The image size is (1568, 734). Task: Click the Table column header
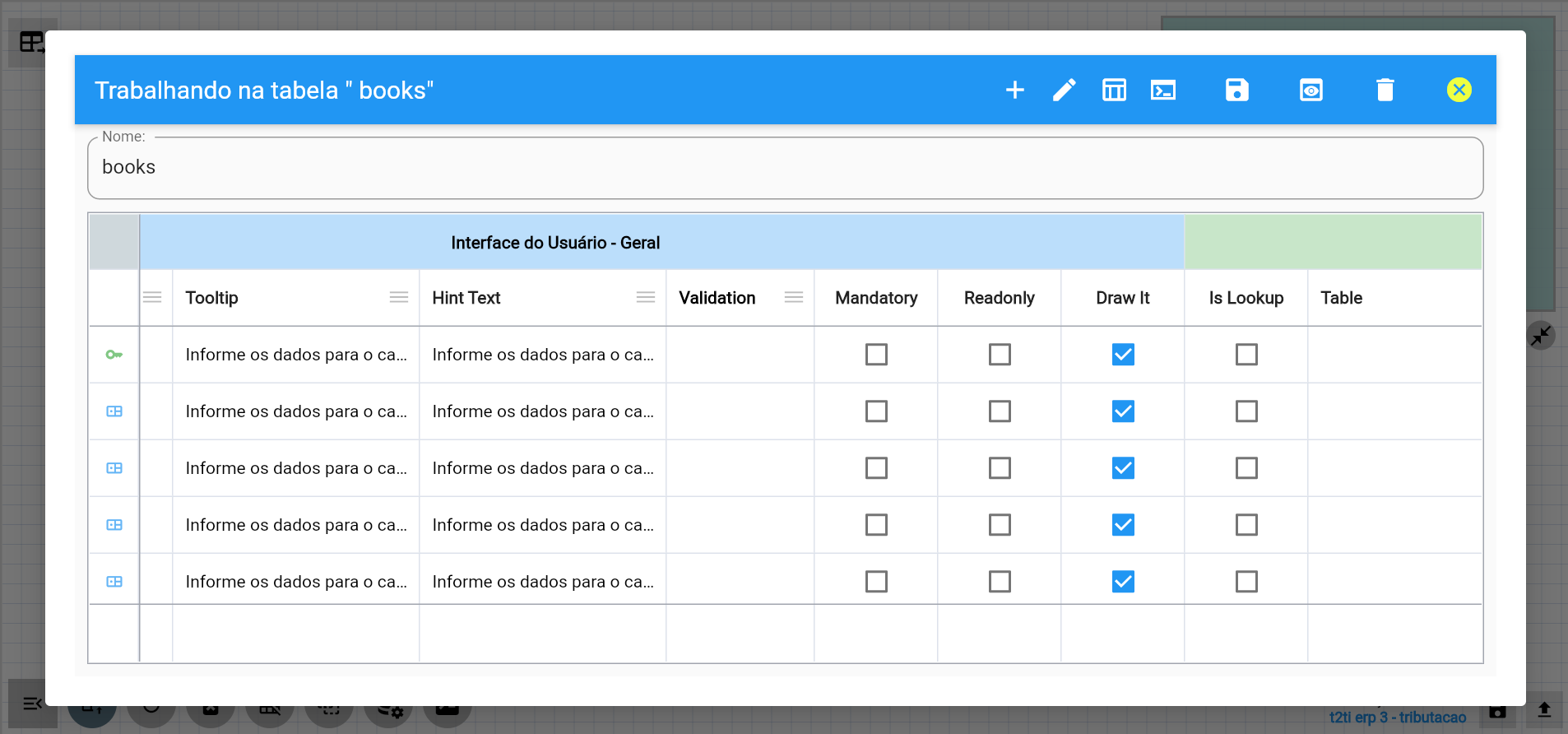1342,298
